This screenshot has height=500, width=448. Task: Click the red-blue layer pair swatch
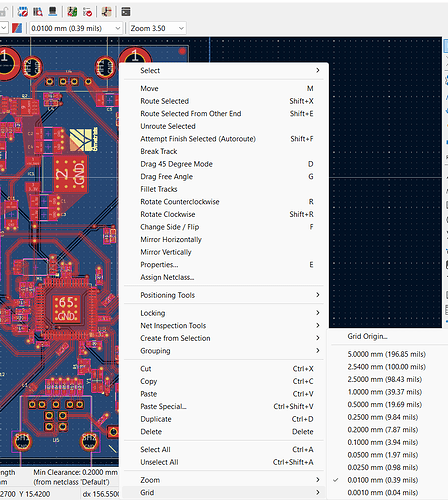(17, 28)
